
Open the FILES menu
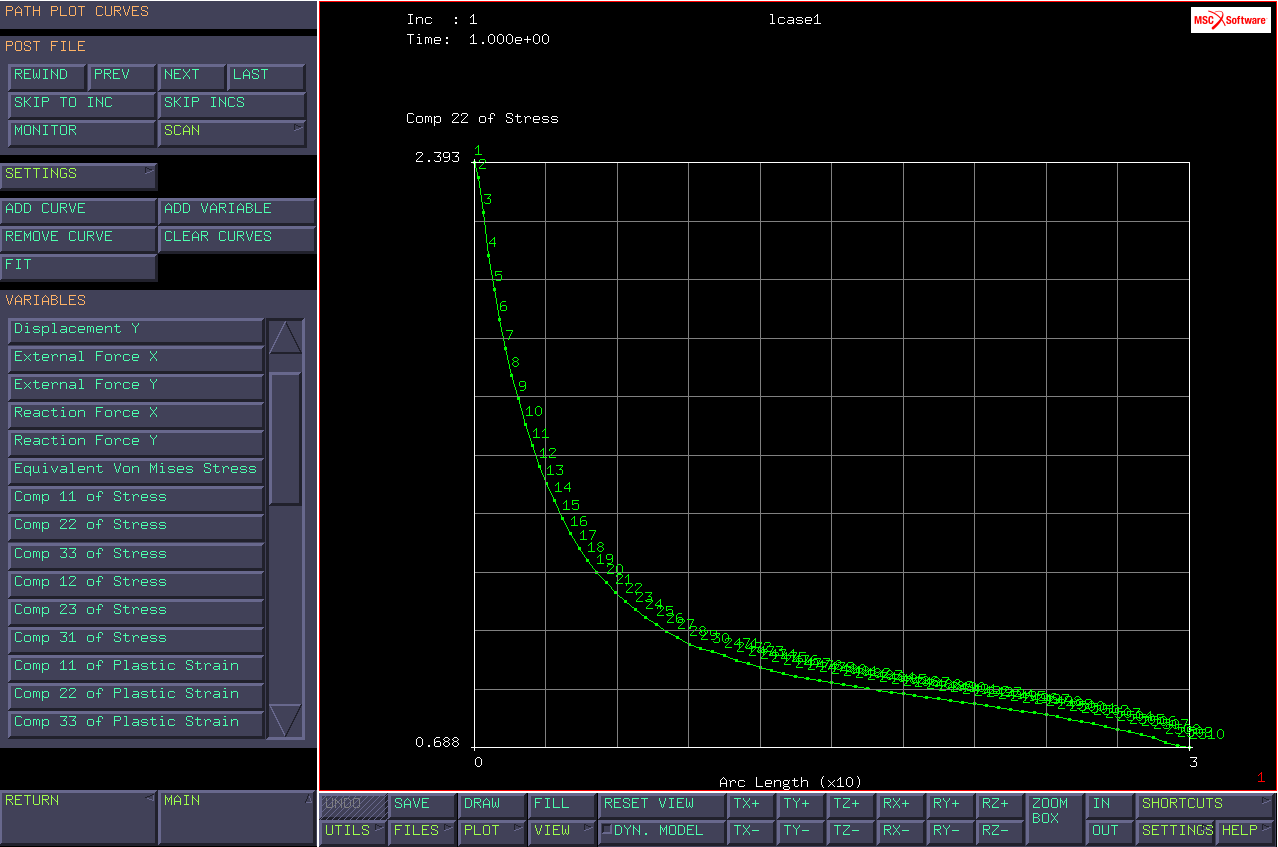click(x=422, y=831)
